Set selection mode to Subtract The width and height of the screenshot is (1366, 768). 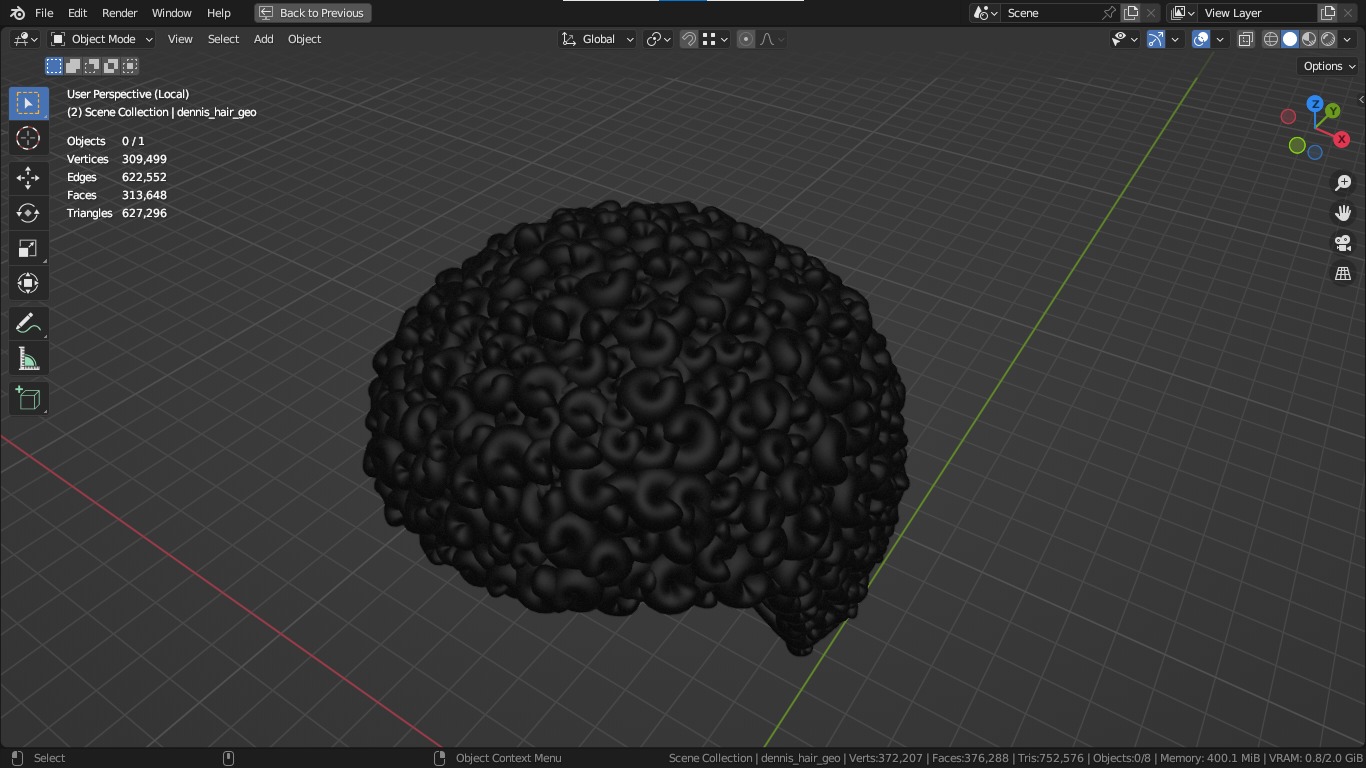(92, 66)
